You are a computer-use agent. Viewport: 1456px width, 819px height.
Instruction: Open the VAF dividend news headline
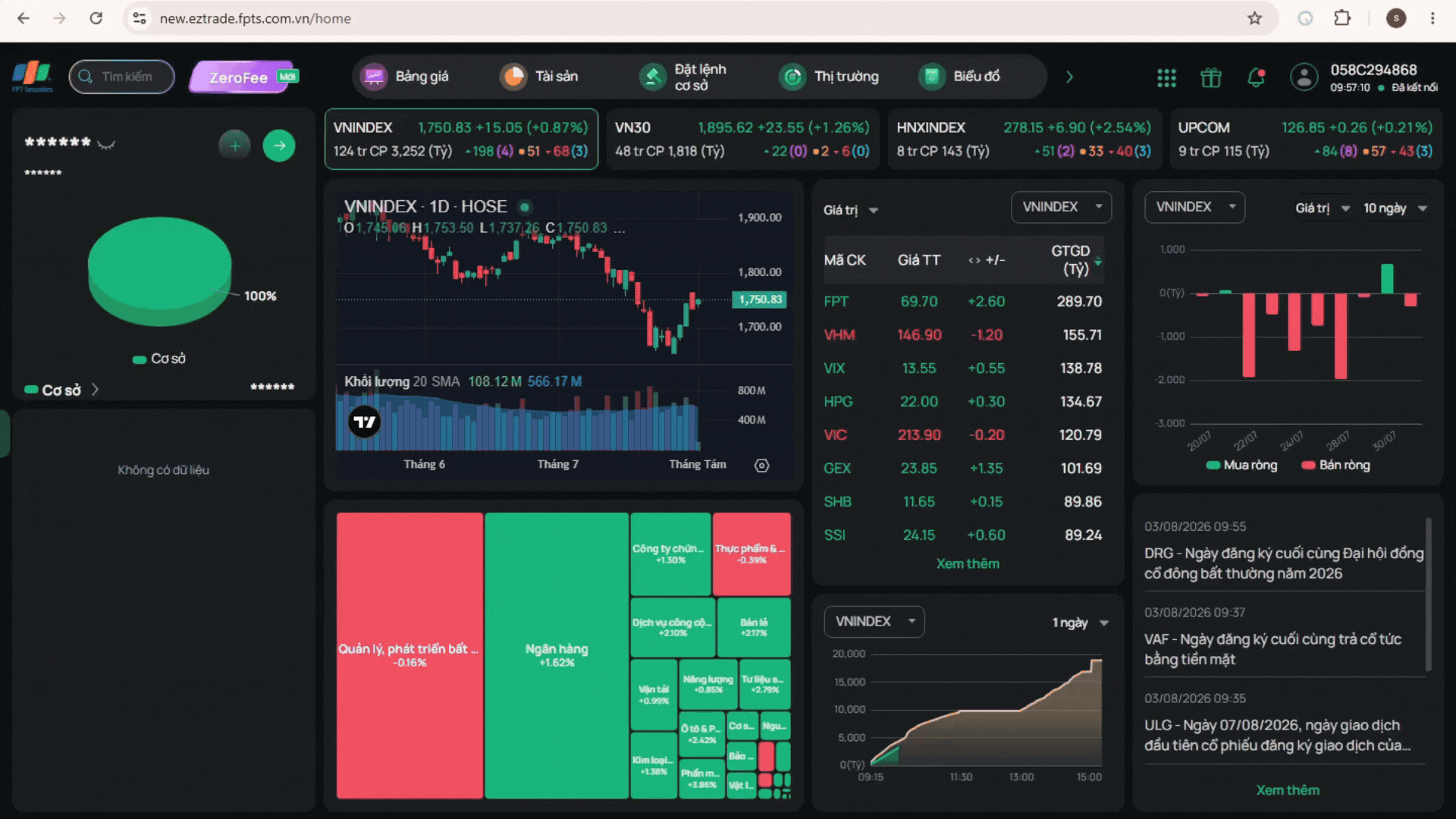1272,649
